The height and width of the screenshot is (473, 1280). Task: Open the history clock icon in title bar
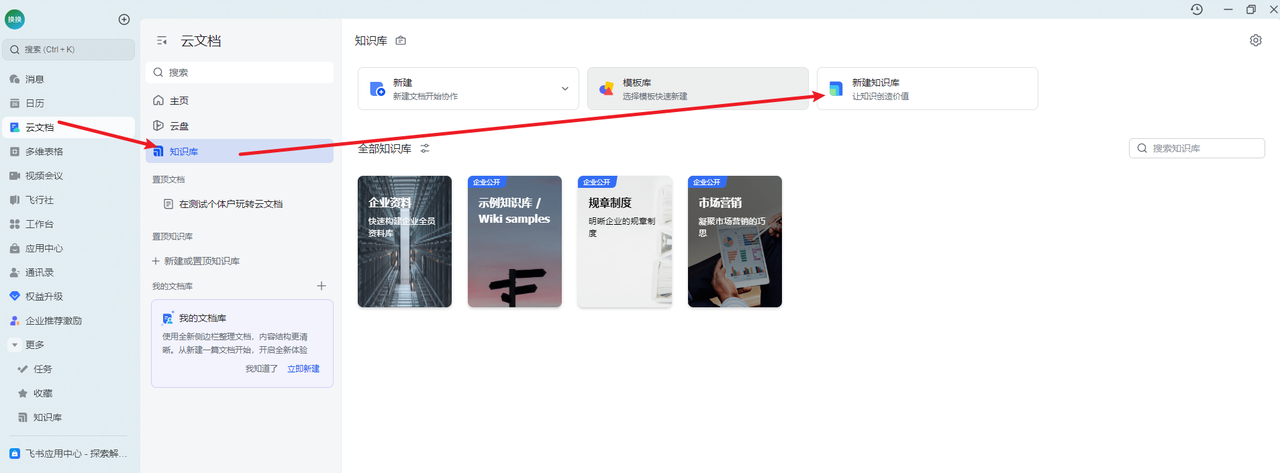(1197, 9)
